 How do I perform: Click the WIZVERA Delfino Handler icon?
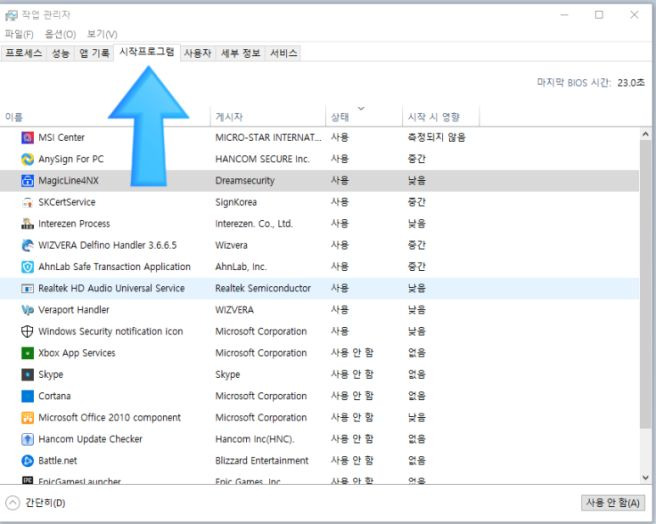click(27, 245)
